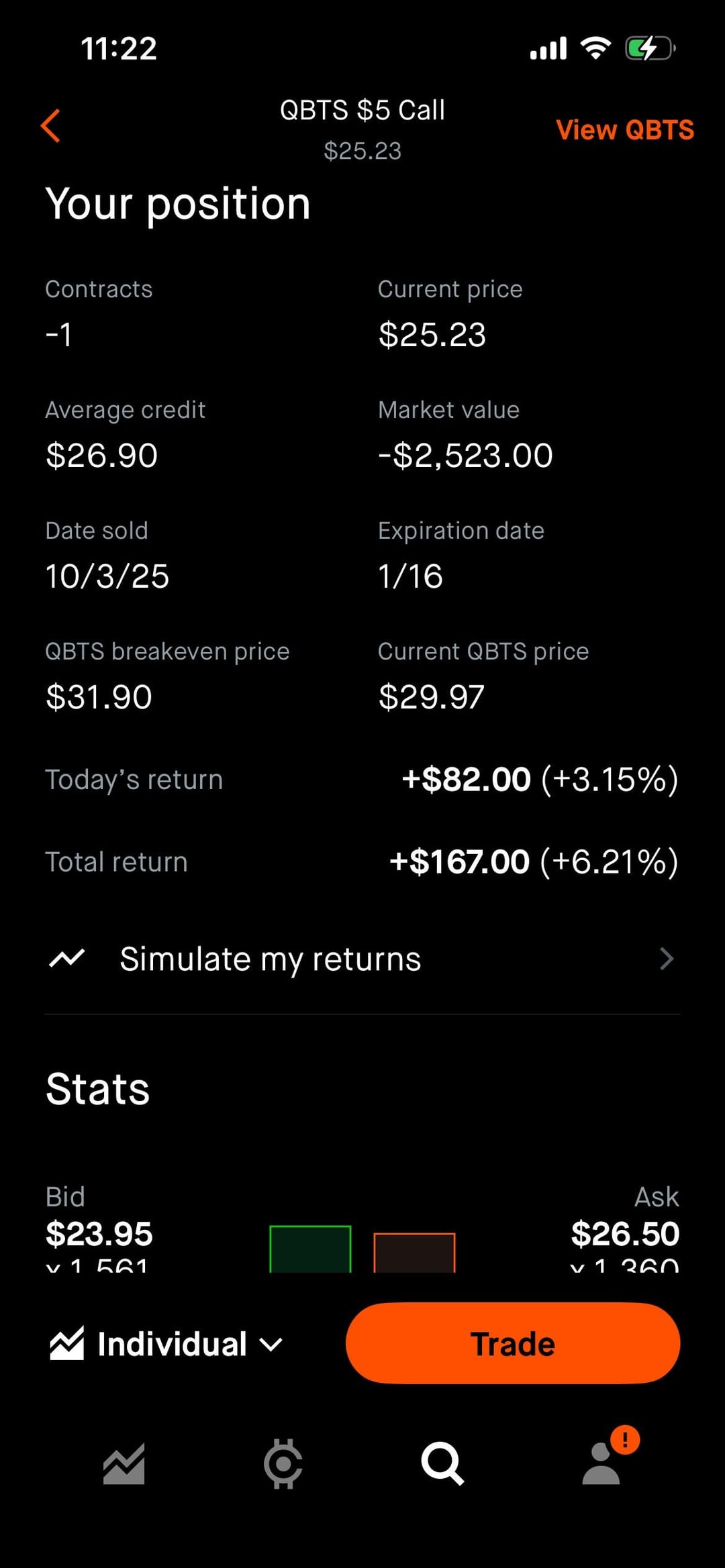
Task: Tap the Bid price $23.95
Action: 99,1233
